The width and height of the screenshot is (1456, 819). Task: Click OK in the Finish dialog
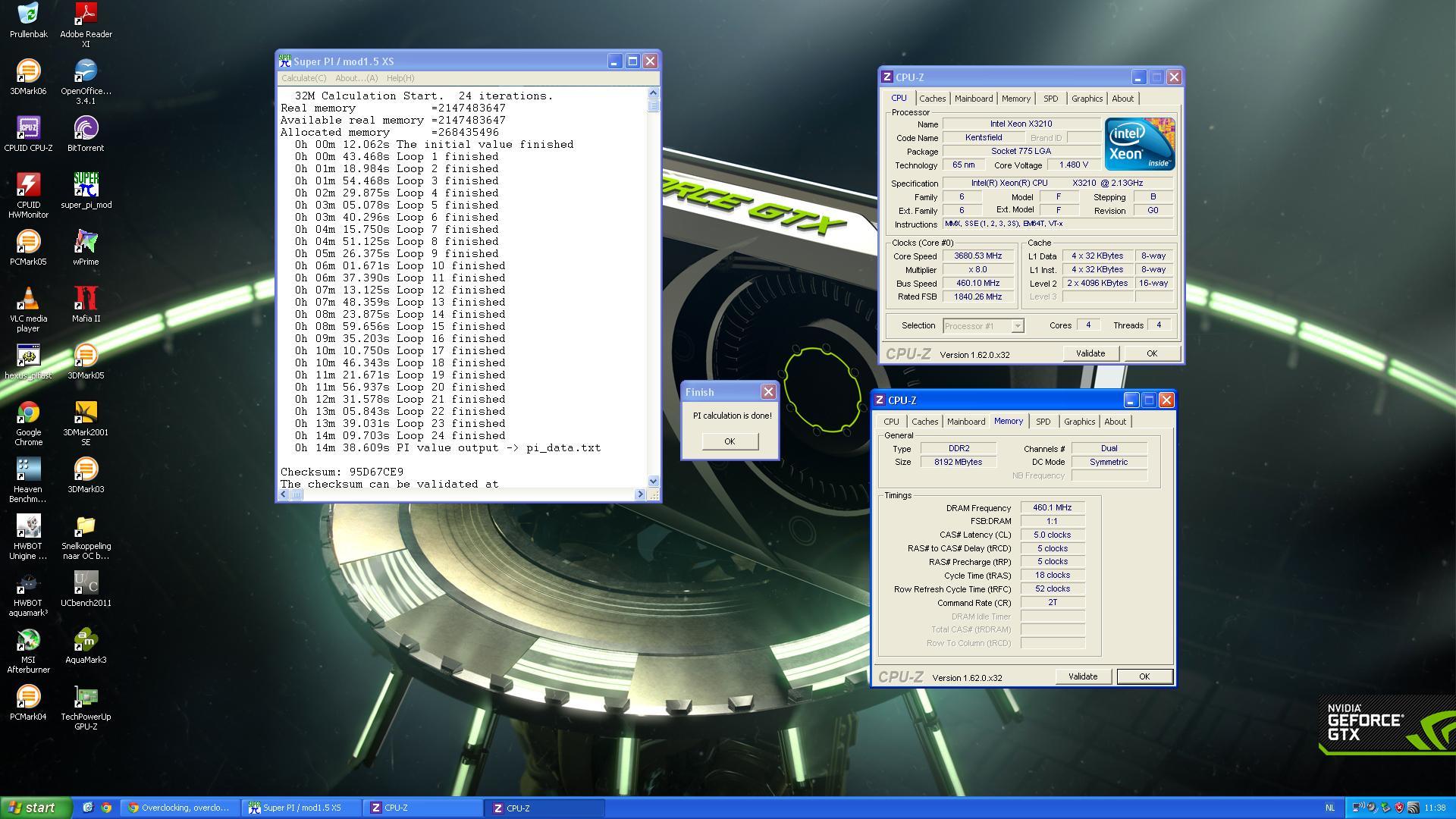click(730, 441)
